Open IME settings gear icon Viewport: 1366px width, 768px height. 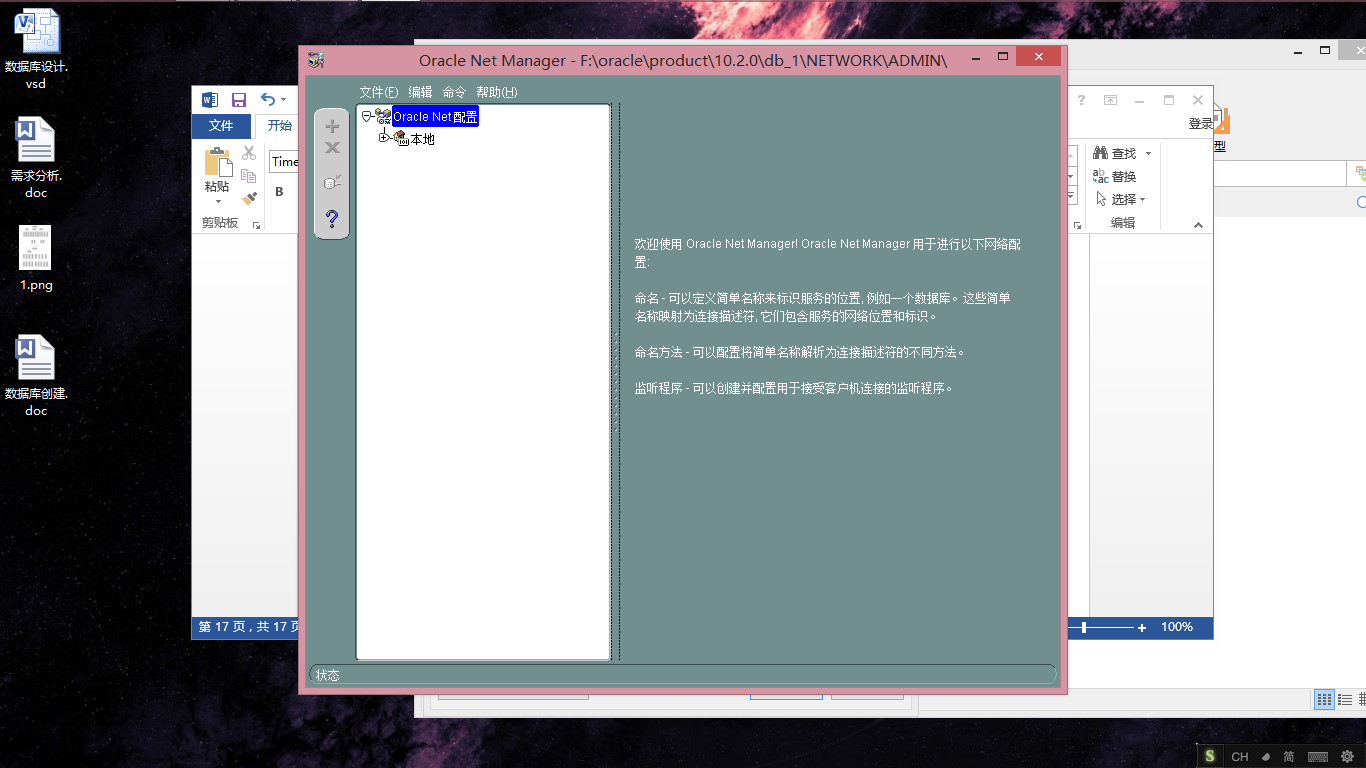(1347, 757)
